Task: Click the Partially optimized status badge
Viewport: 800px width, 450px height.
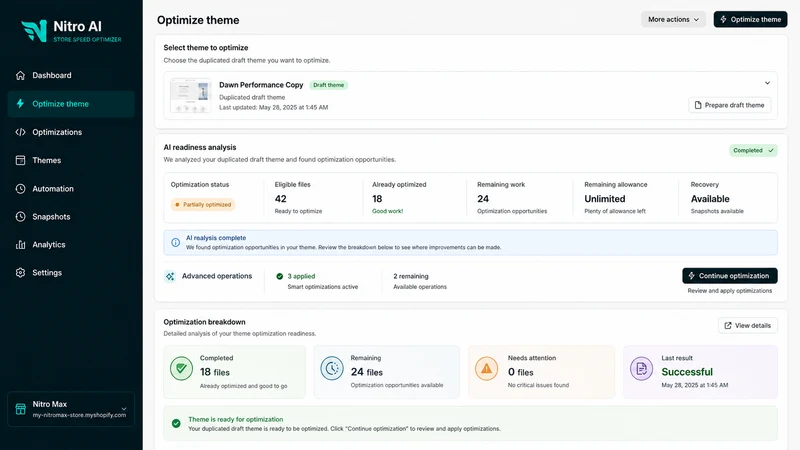Action: tap(203, 205)
